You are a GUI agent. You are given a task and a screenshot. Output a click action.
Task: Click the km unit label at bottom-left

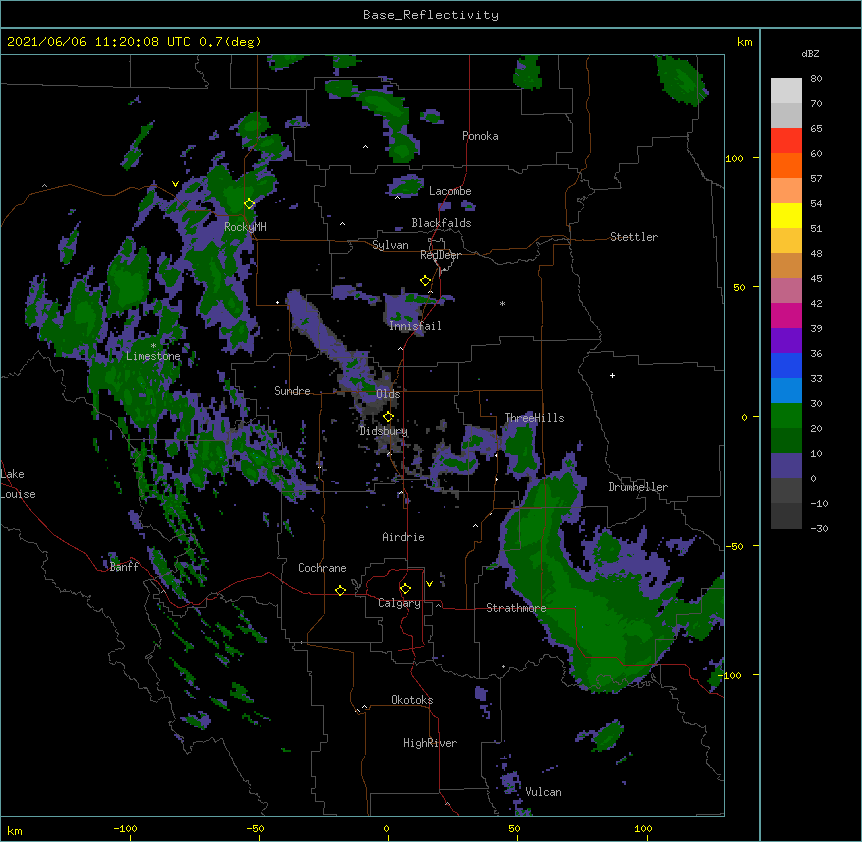pyautogui.click(x=15, y=830)
